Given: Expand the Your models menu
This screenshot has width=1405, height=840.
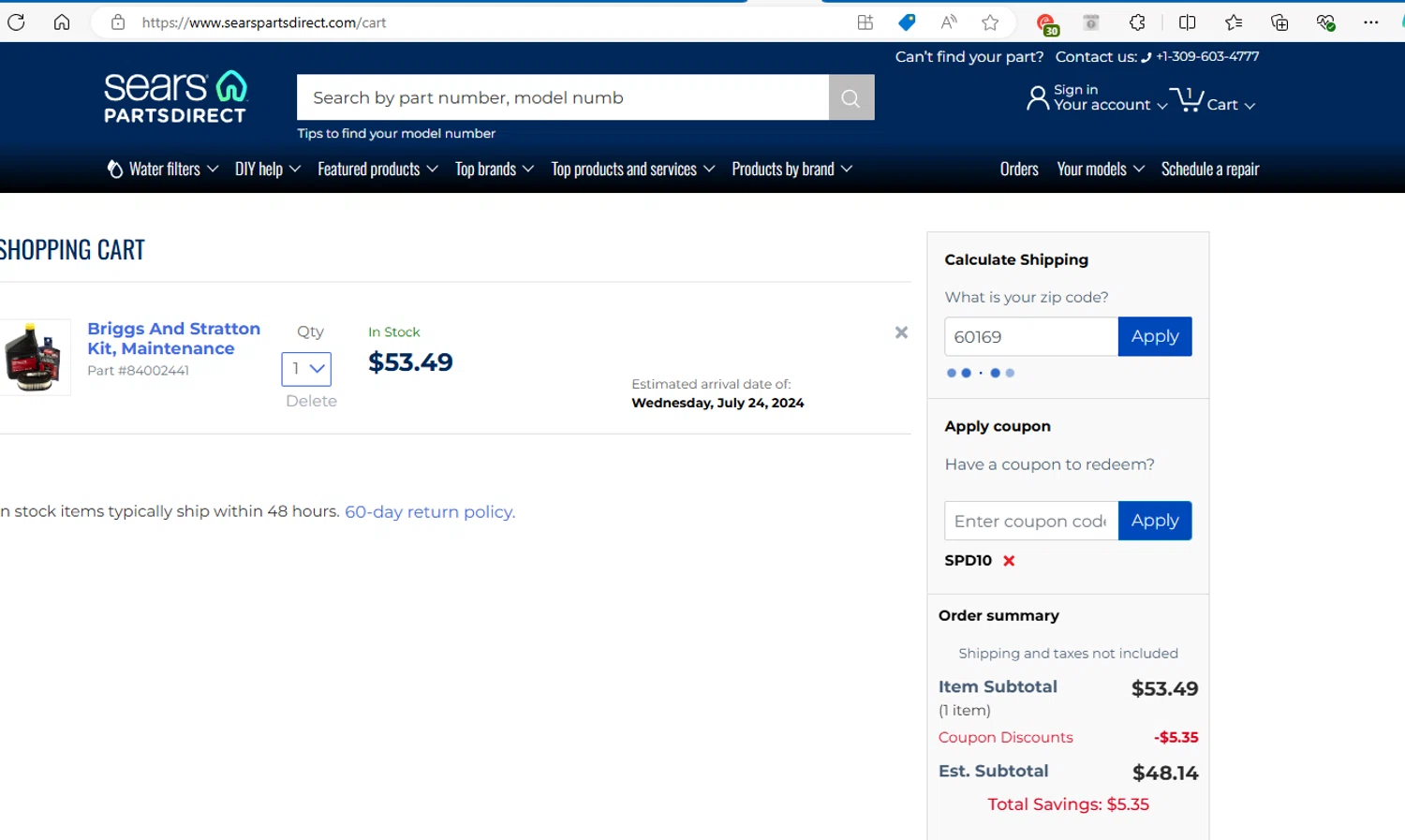Looking at the screenshot, I should tap(1101, 169).
